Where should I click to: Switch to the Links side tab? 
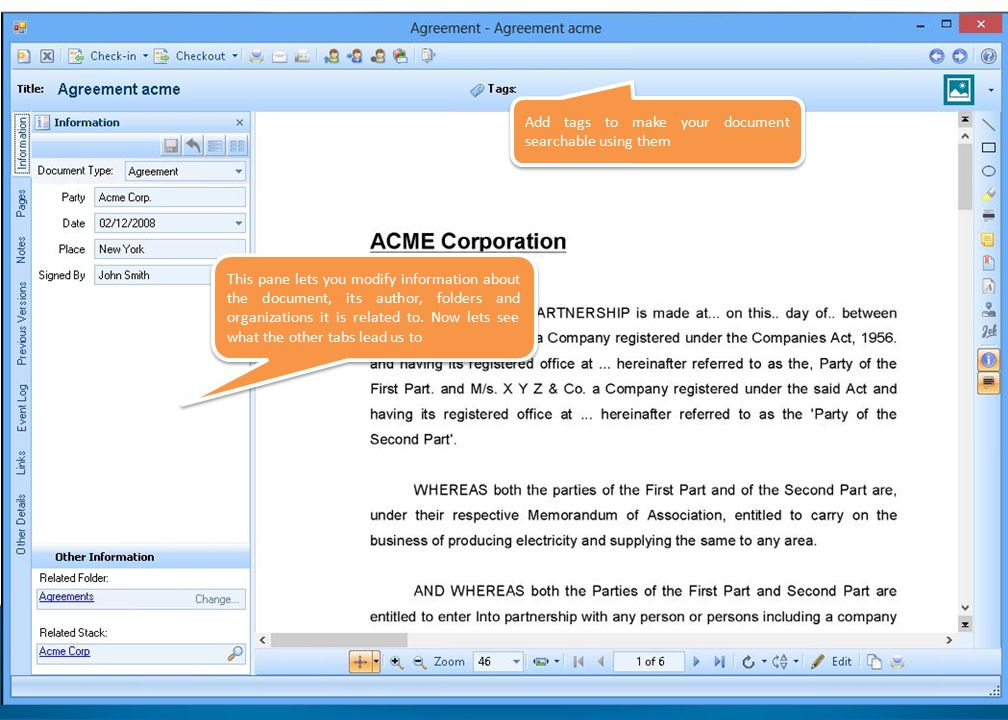pyautogui.click(x=22, y=462)
